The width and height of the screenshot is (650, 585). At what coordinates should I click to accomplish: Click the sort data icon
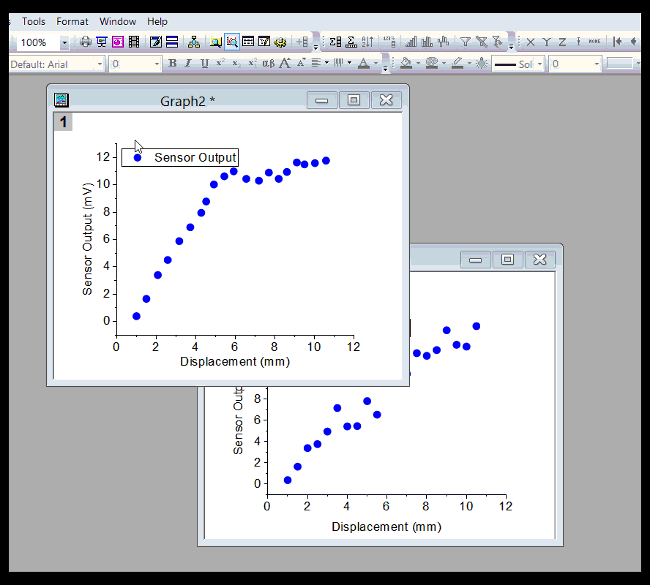pos(369,42)
